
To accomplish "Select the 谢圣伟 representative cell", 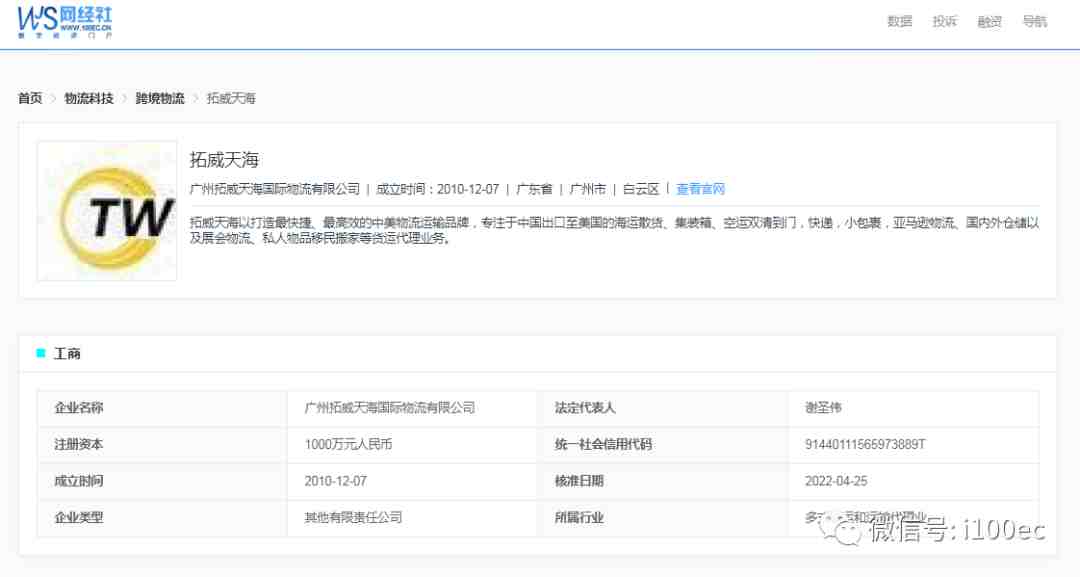I will pyautogui.click(x=913, y=408).
